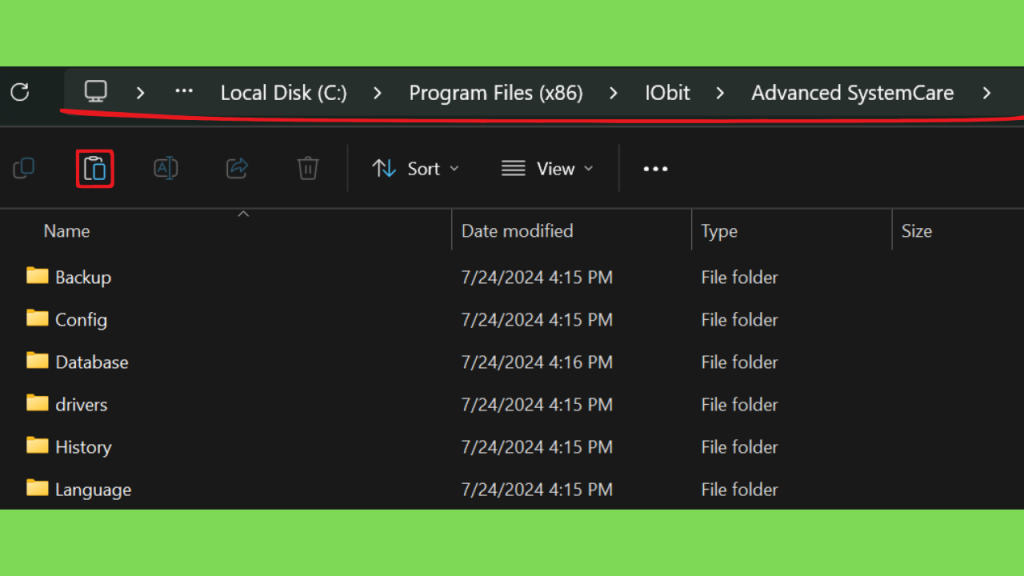Click the Delete trash icon

click(x=308, y=168)
